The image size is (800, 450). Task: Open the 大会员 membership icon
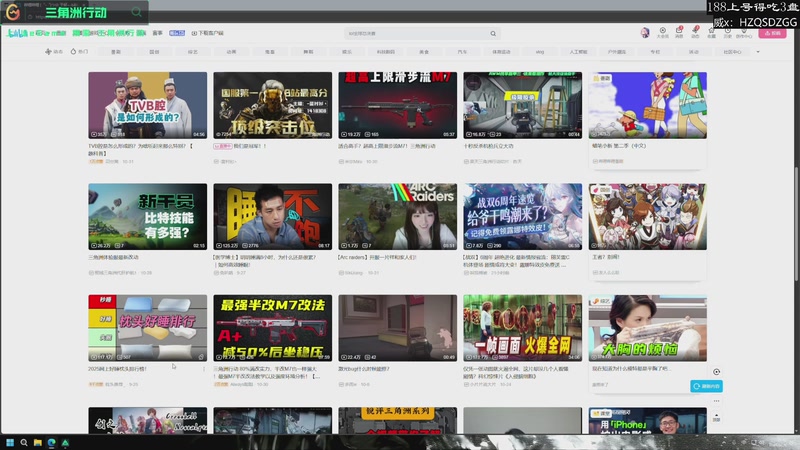(x=662, y=33)
